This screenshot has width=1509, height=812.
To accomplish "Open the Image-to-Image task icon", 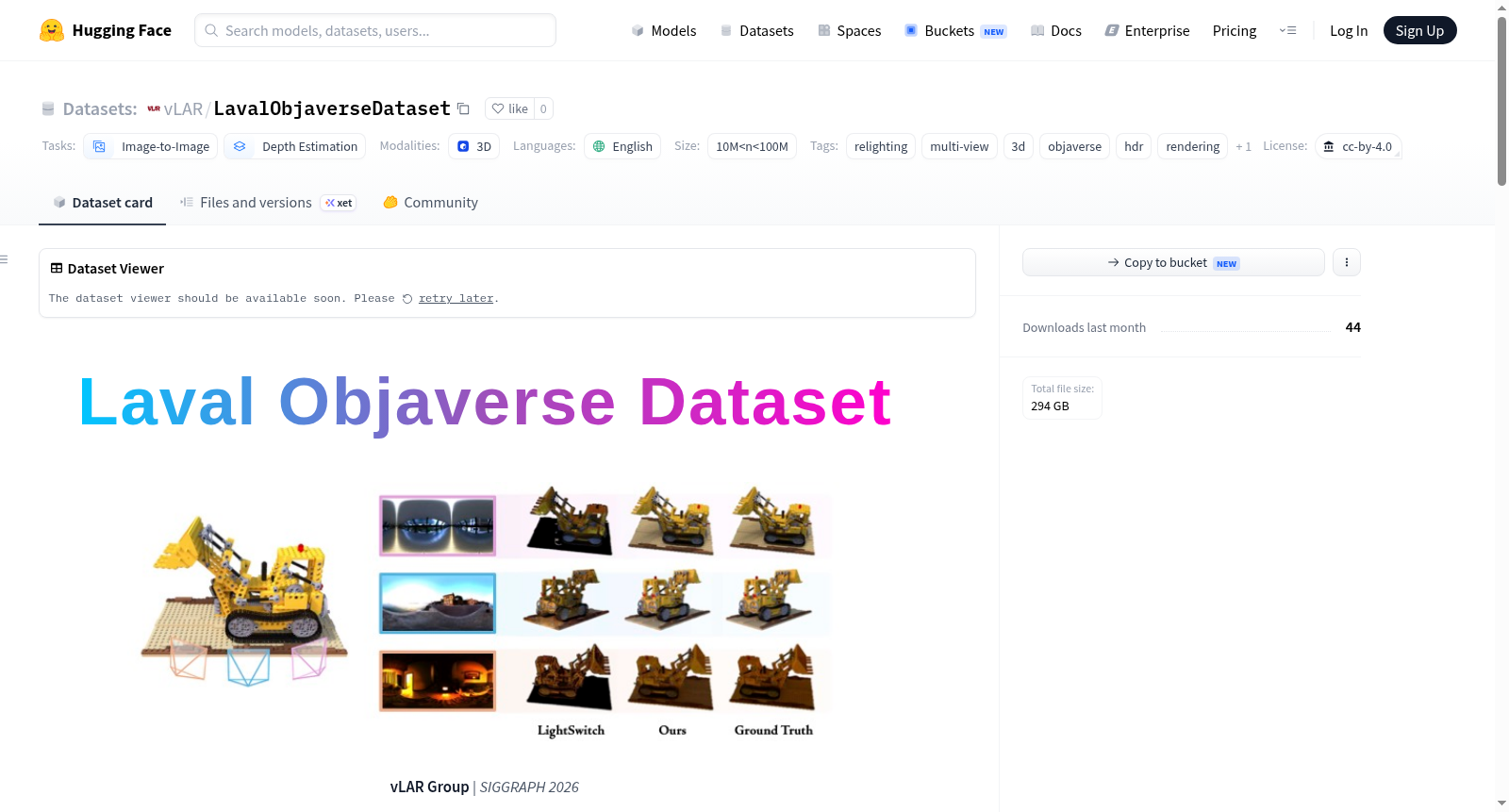I will pos(99,146).
